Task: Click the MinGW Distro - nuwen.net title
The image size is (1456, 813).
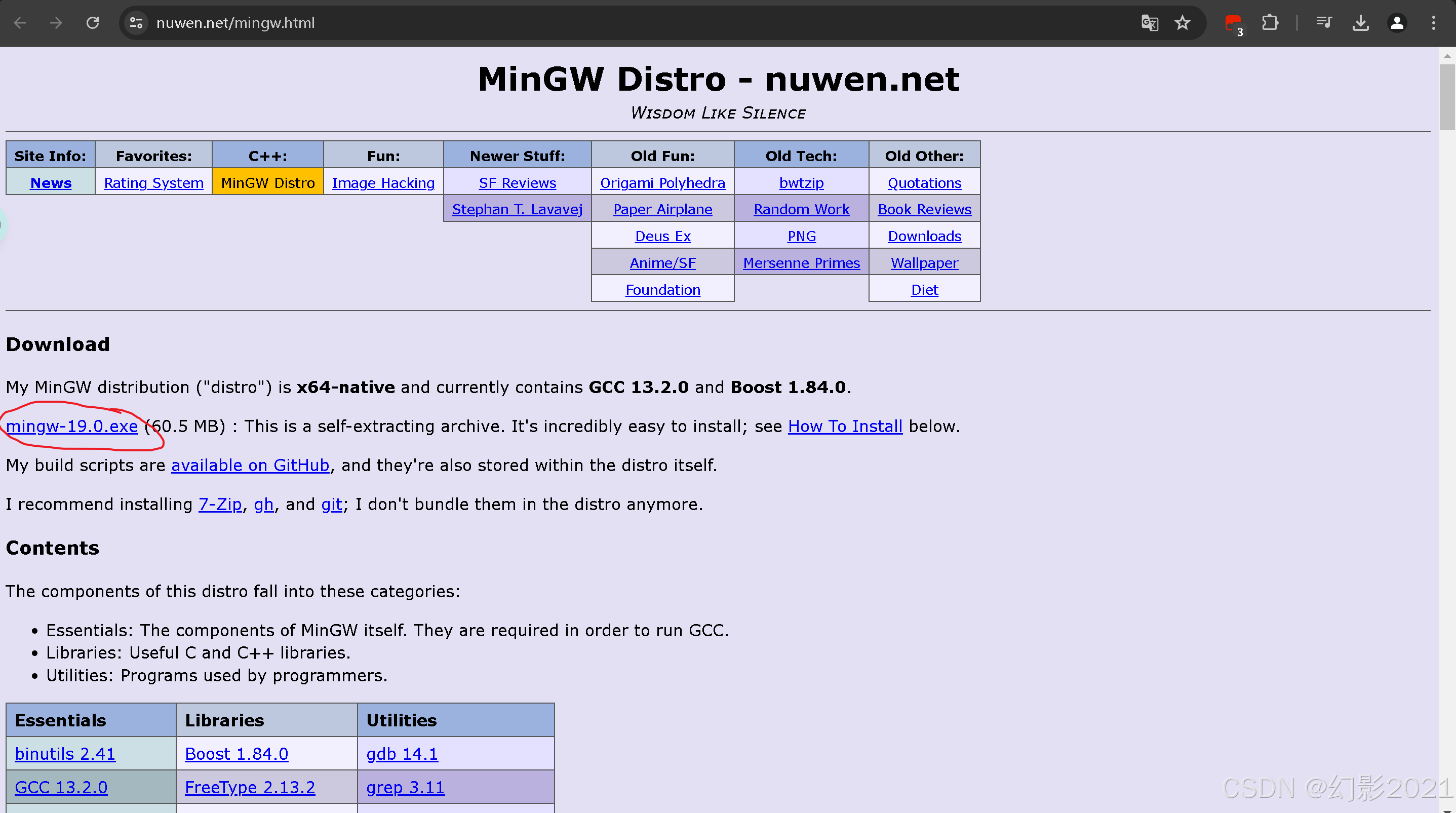Action: (719, 79)
